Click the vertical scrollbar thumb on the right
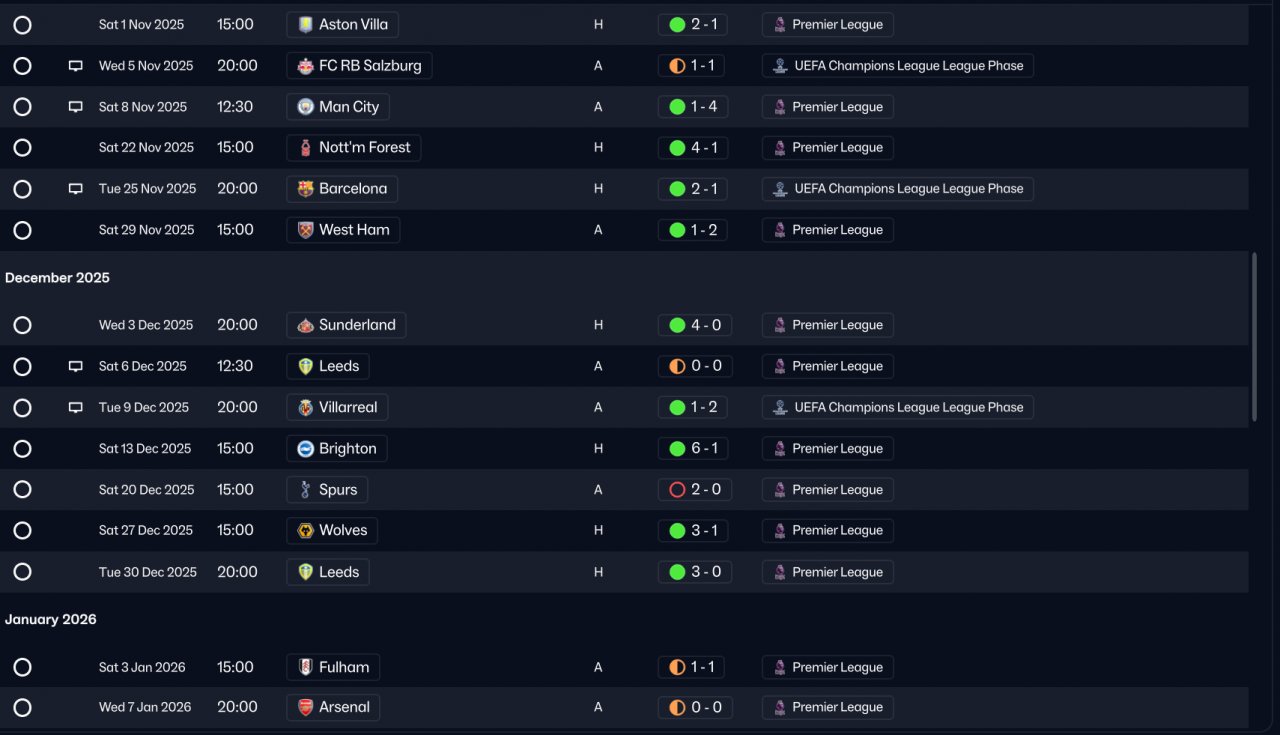The image size is (1280, 735). (x=1254, y=337)
